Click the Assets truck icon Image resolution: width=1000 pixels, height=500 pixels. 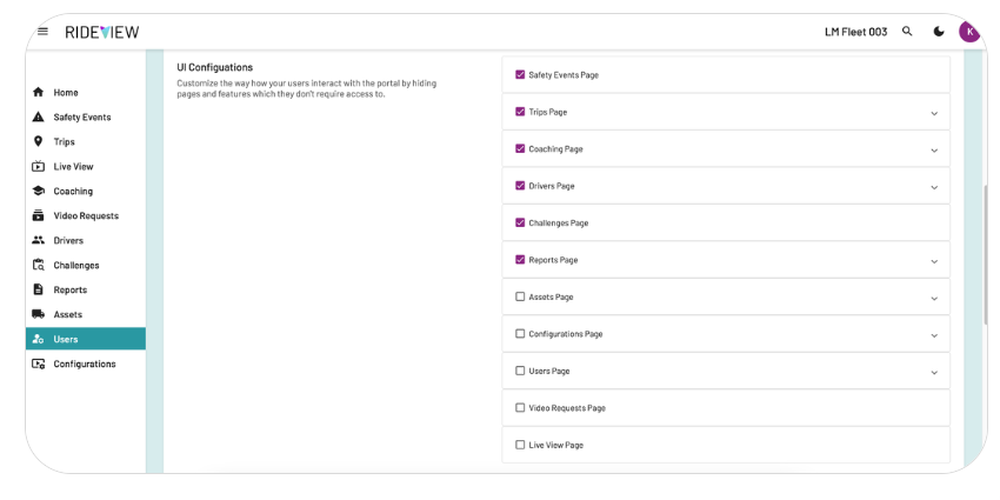click(x=38, y=314)
